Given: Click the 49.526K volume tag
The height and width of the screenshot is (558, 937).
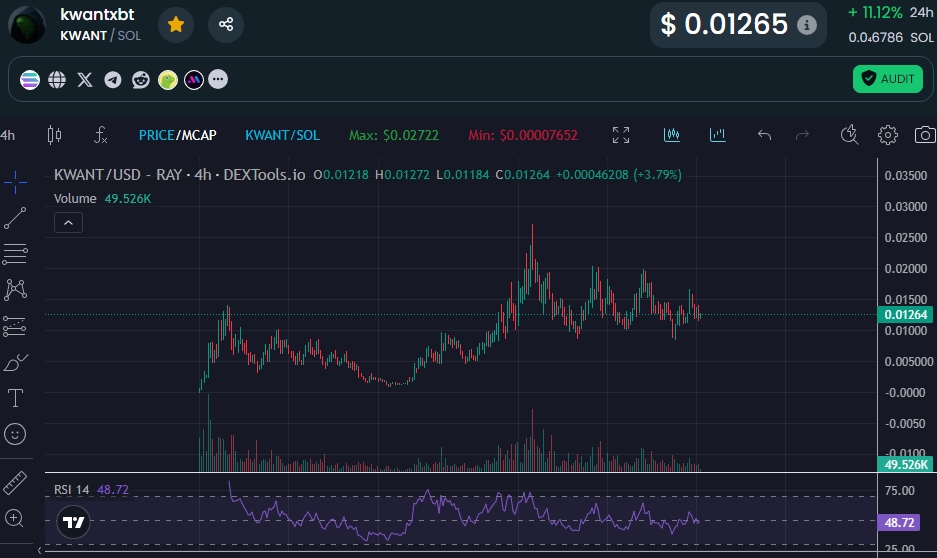Looking at the screenshot, I should click(x=905, y=464).
